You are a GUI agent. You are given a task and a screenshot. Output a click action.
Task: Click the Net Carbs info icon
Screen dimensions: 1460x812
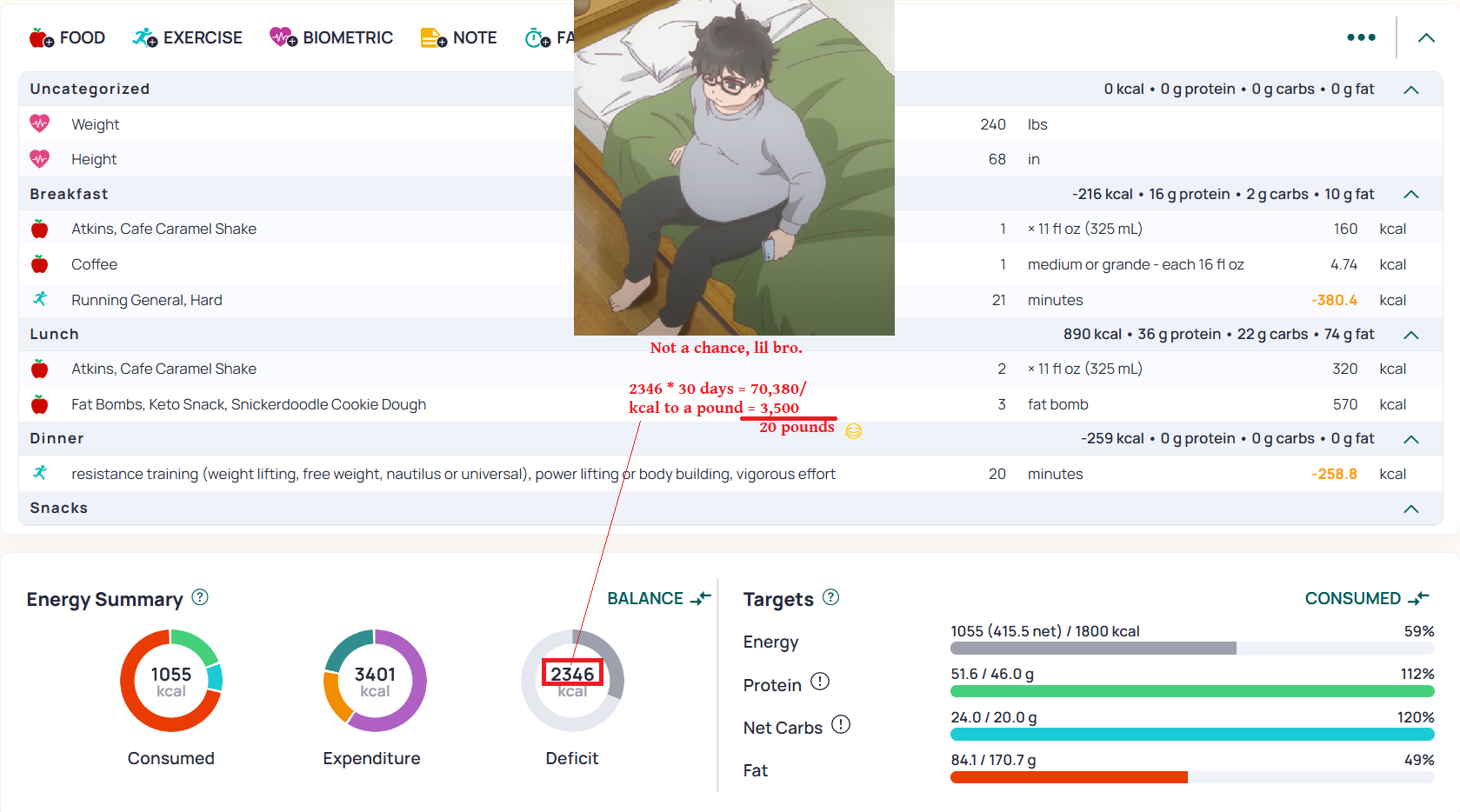click(x=841, y=724)
